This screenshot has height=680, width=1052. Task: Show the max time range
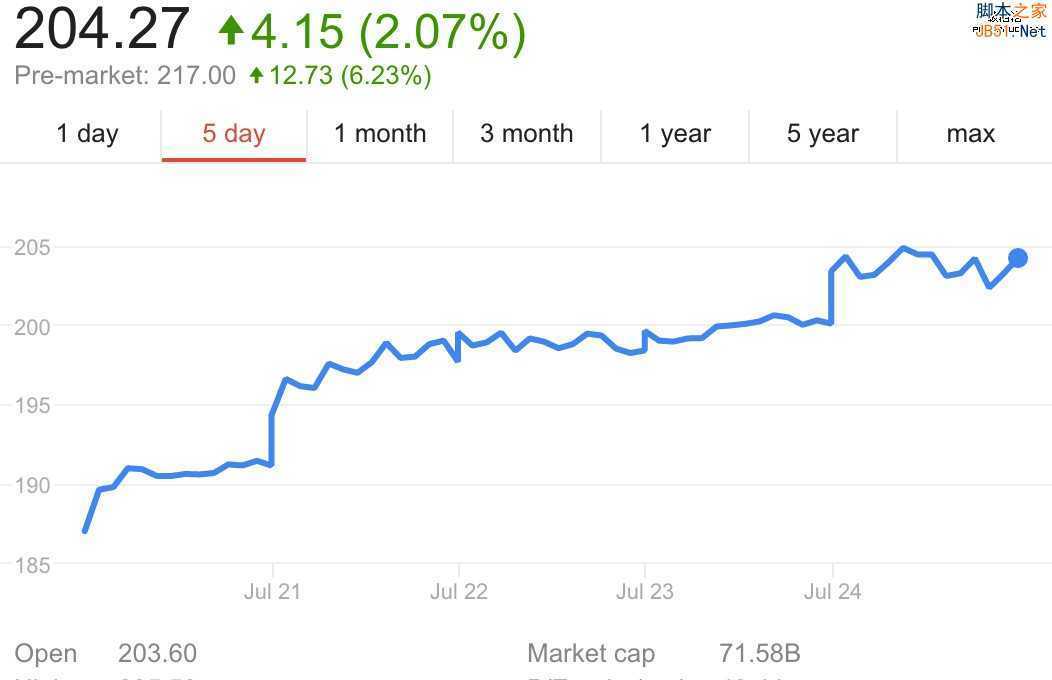click(971, 134)
